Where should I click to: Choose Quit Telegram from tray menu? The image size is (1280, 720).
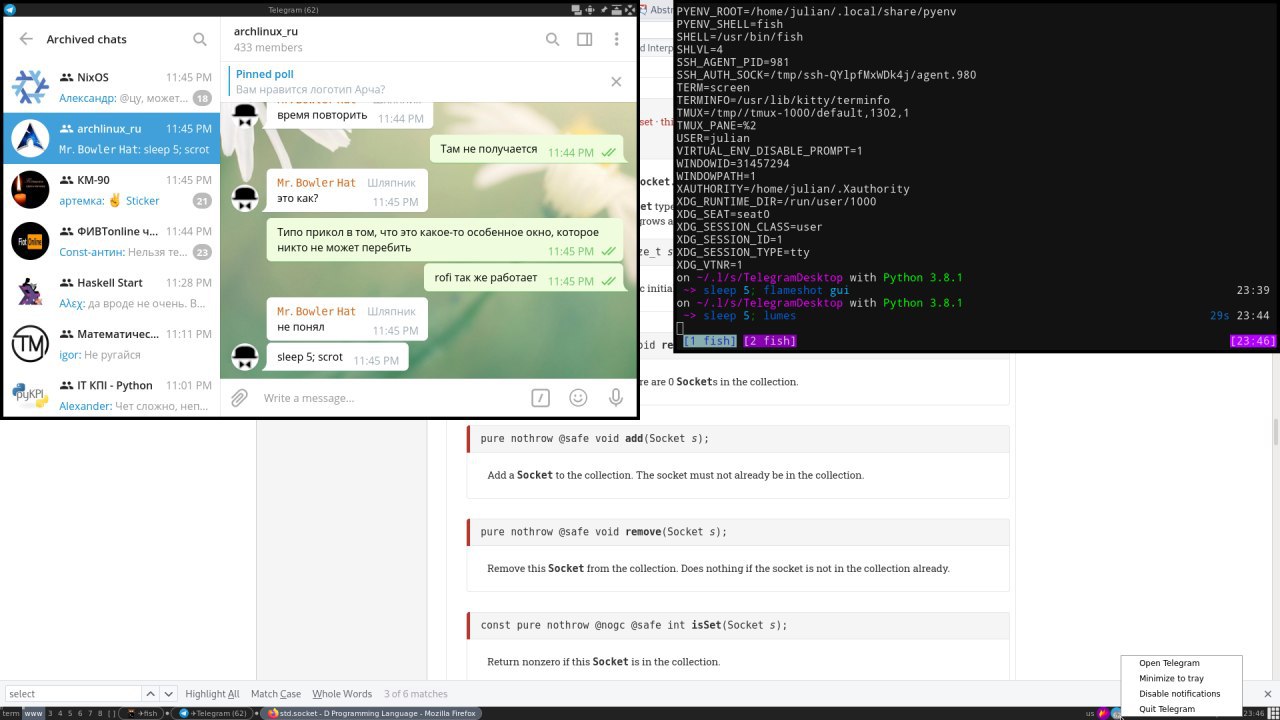coord(1181,709)
